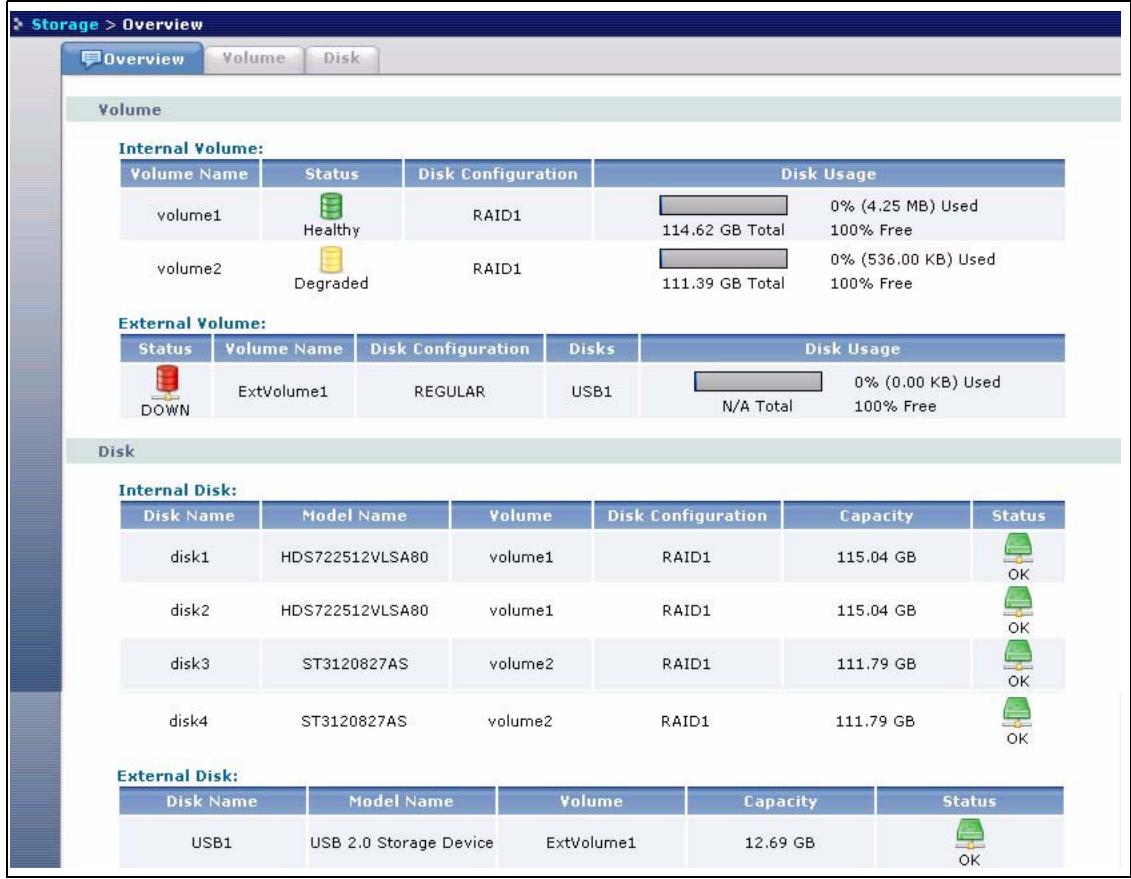Click the volume1 Healthy green status icon
Image resolution: width=1131 pixels, height=879 pixels.
pyautogui.click(x=331, y=206)
